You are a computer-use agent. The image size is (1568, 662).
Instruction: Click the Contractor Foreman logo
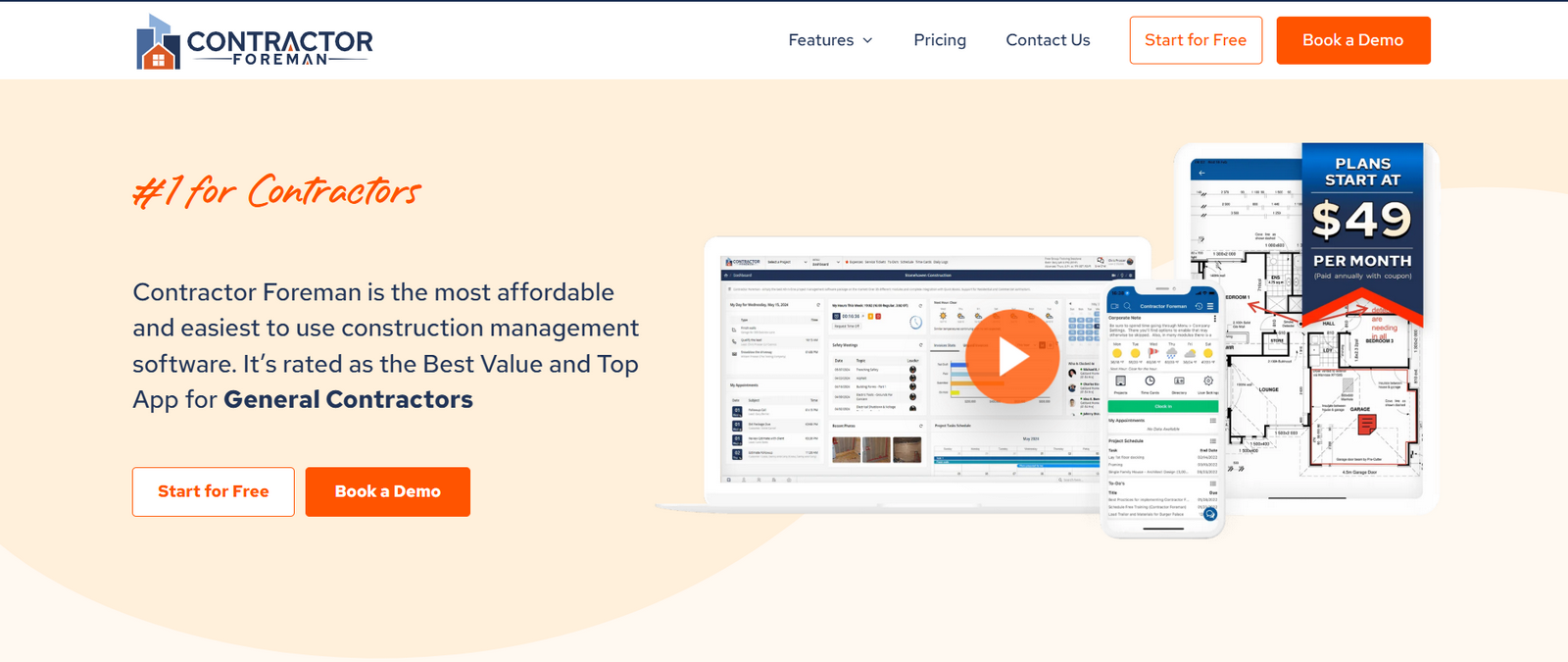pyautogui.click(x=254, y=41)
